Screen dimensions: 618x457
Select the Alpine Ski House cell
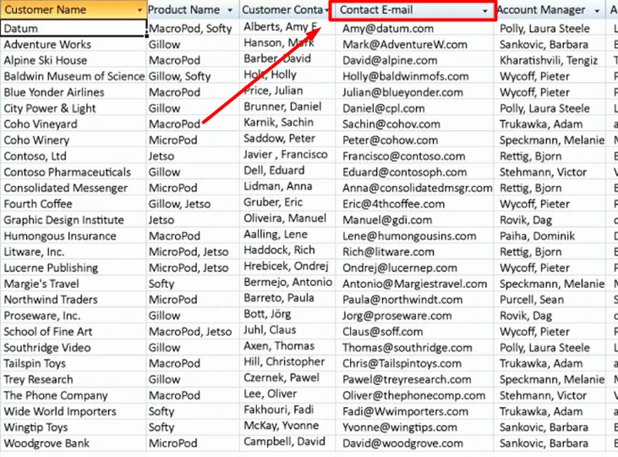(73, 60)
